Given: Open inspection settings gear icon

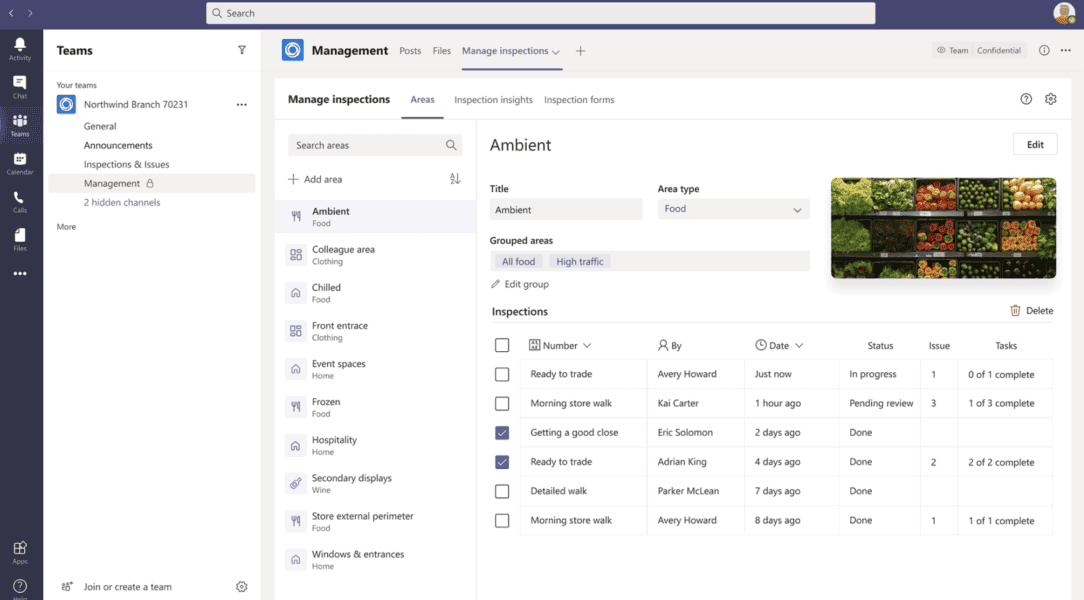Looking at the screenshot, I should click(1050, 99).
